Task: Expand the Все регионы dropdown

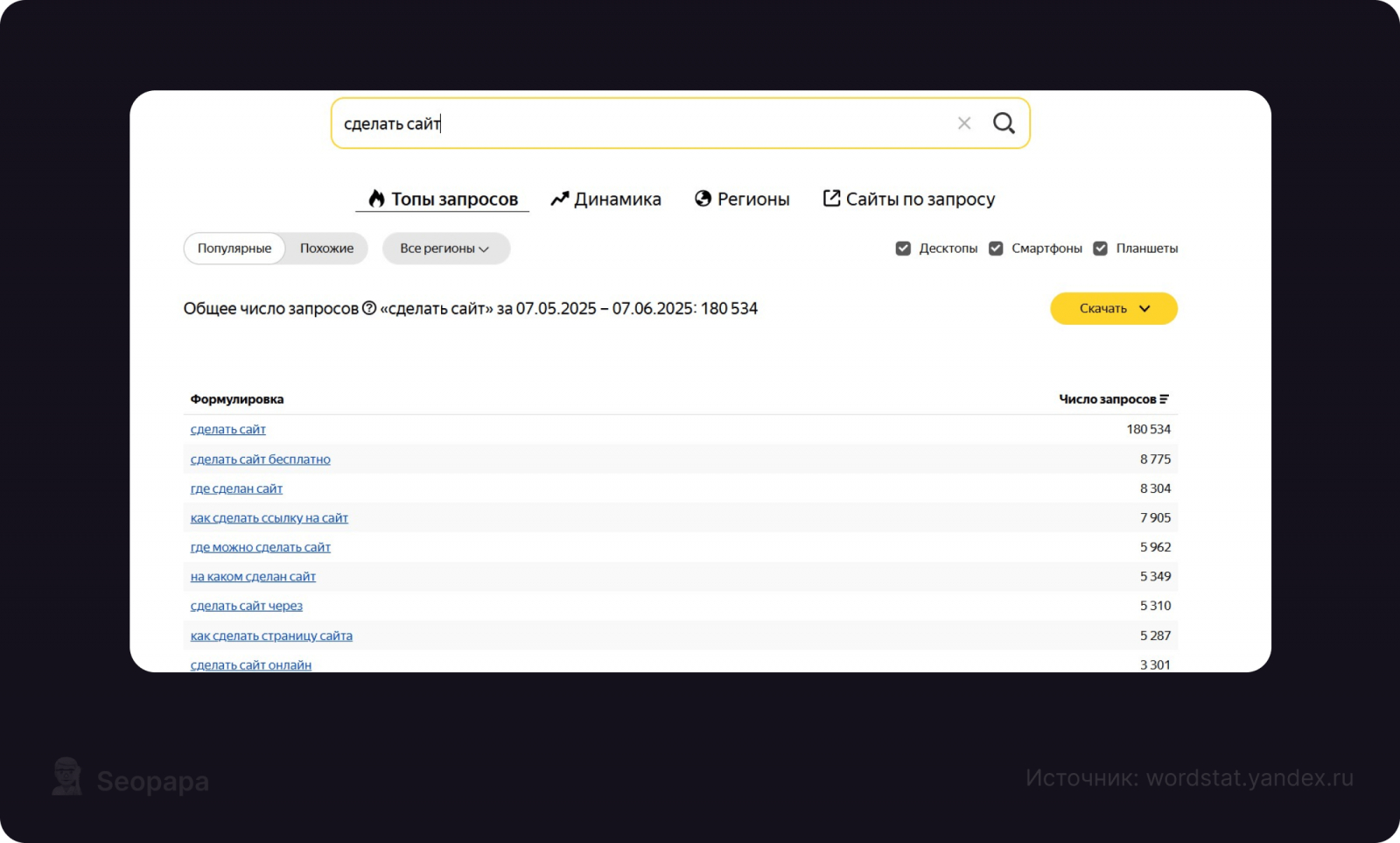Action: (445, 249)
